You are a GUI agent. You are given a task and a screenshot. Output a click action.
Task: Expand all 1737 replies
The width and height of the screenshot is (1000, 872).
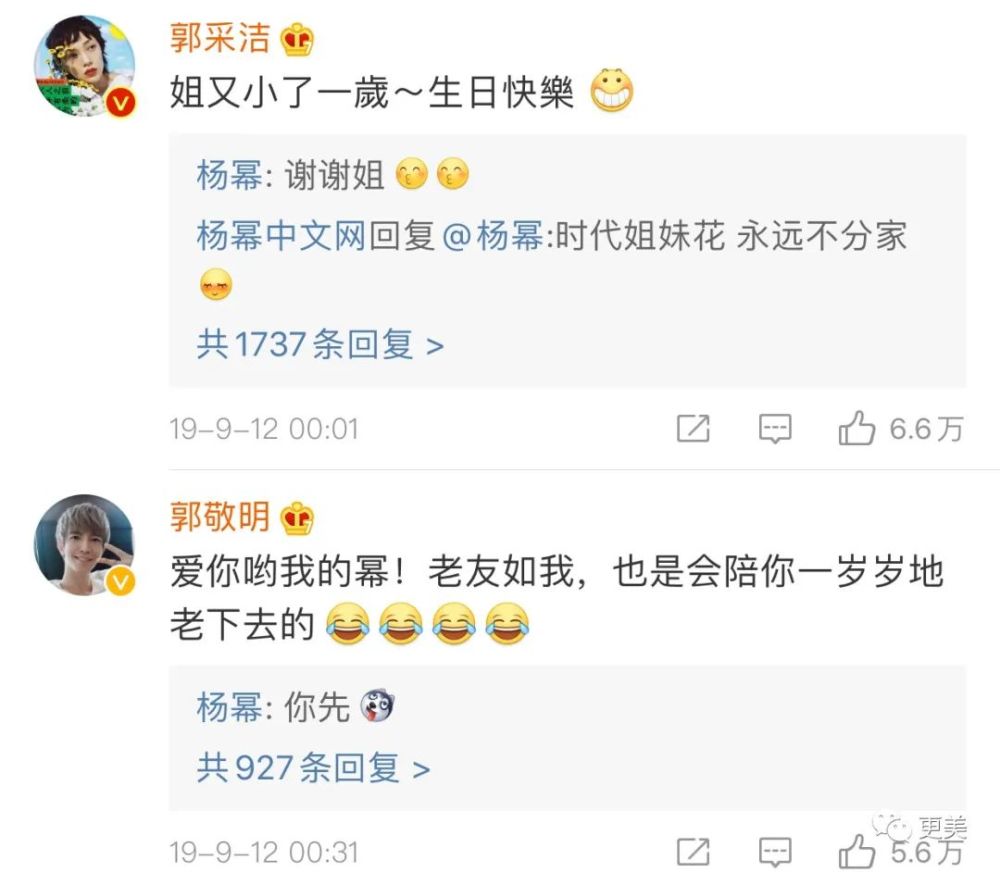tap(320, 345)
